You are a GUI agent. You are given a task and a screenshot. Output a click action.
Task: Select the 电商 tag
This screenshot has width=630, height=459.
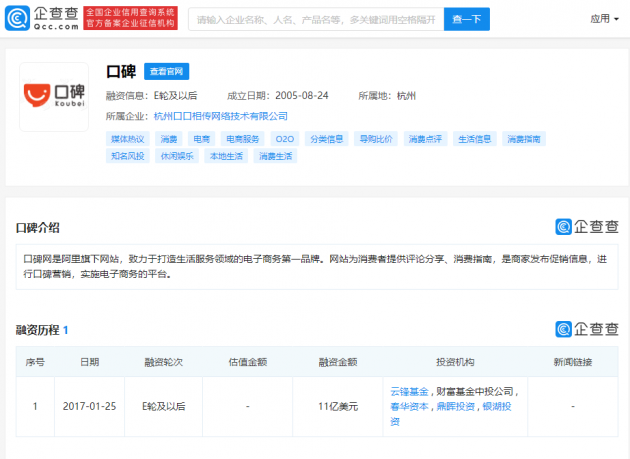[202, 139]
